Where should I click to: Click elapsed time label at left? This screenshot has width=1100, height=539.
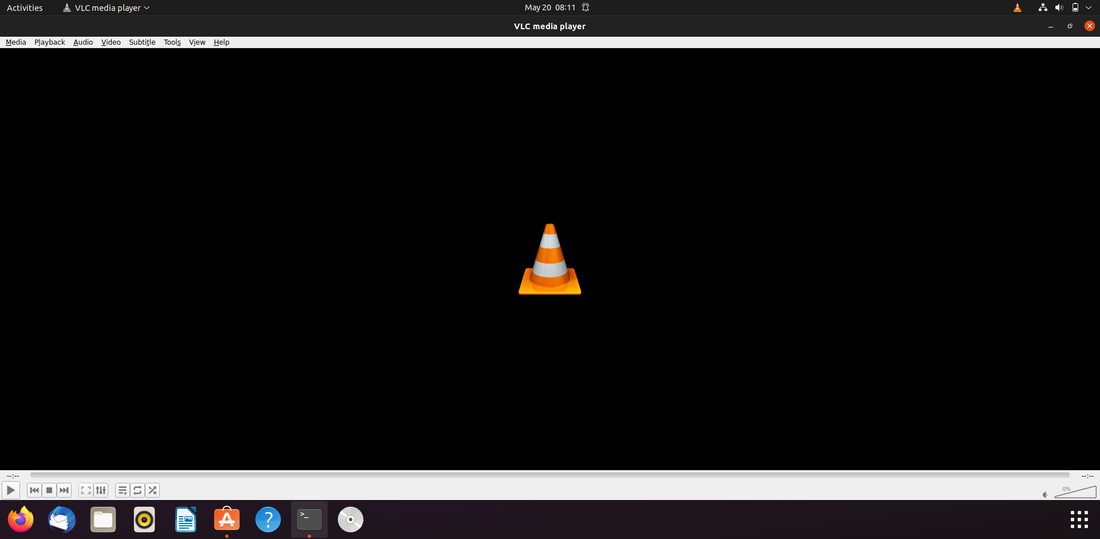click(13, 476)
